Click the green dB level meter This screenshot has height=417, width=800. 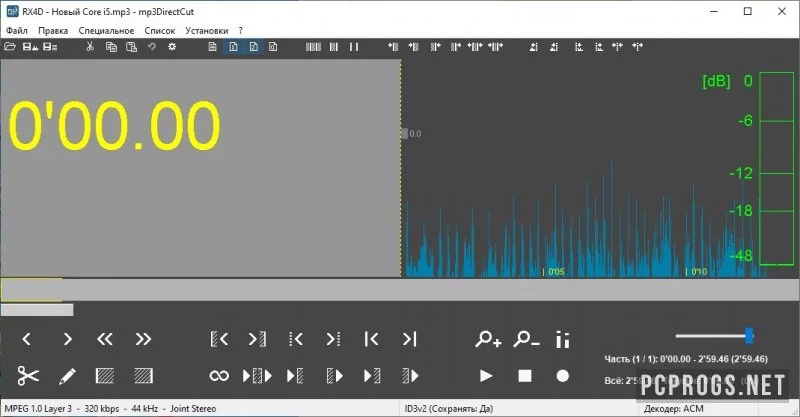777,168
